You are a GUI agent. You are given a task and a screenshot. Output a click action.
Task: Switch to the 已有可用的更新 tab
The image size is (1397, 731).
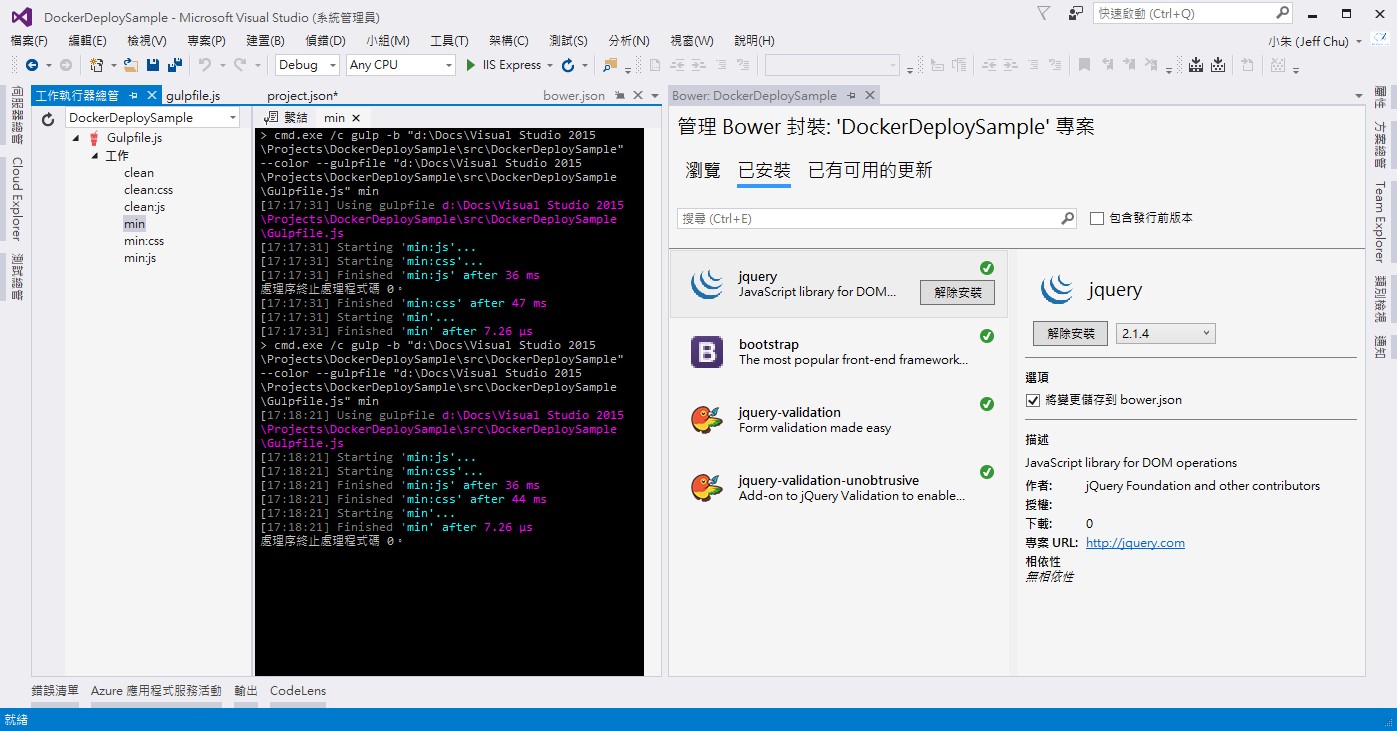[870, 170]
